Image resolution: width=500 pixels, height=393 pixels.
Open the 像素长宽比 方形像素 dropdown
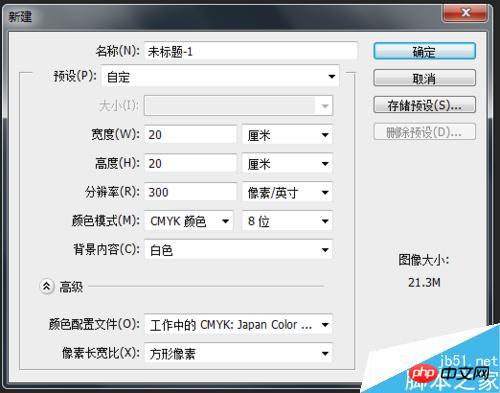[x=238, y=353]
